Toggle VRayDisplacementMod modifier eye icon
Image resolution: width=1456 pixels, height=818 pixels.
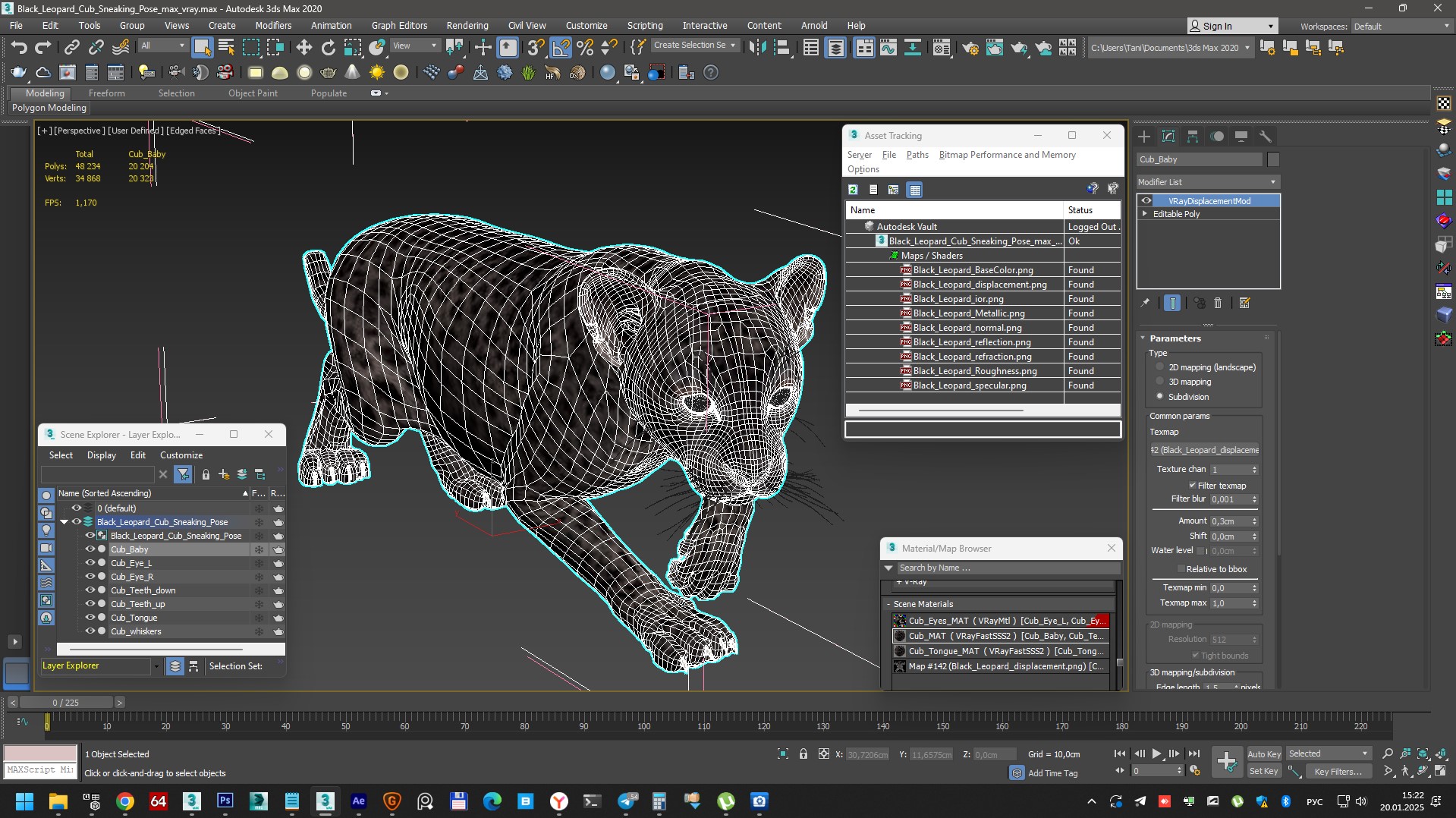(1146, 201)
